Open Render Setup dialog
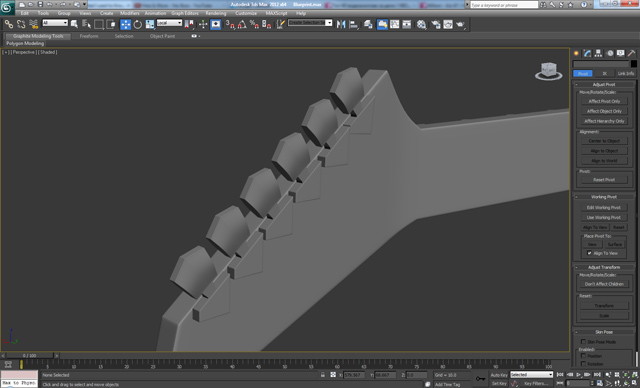 [x=436, y=24]
